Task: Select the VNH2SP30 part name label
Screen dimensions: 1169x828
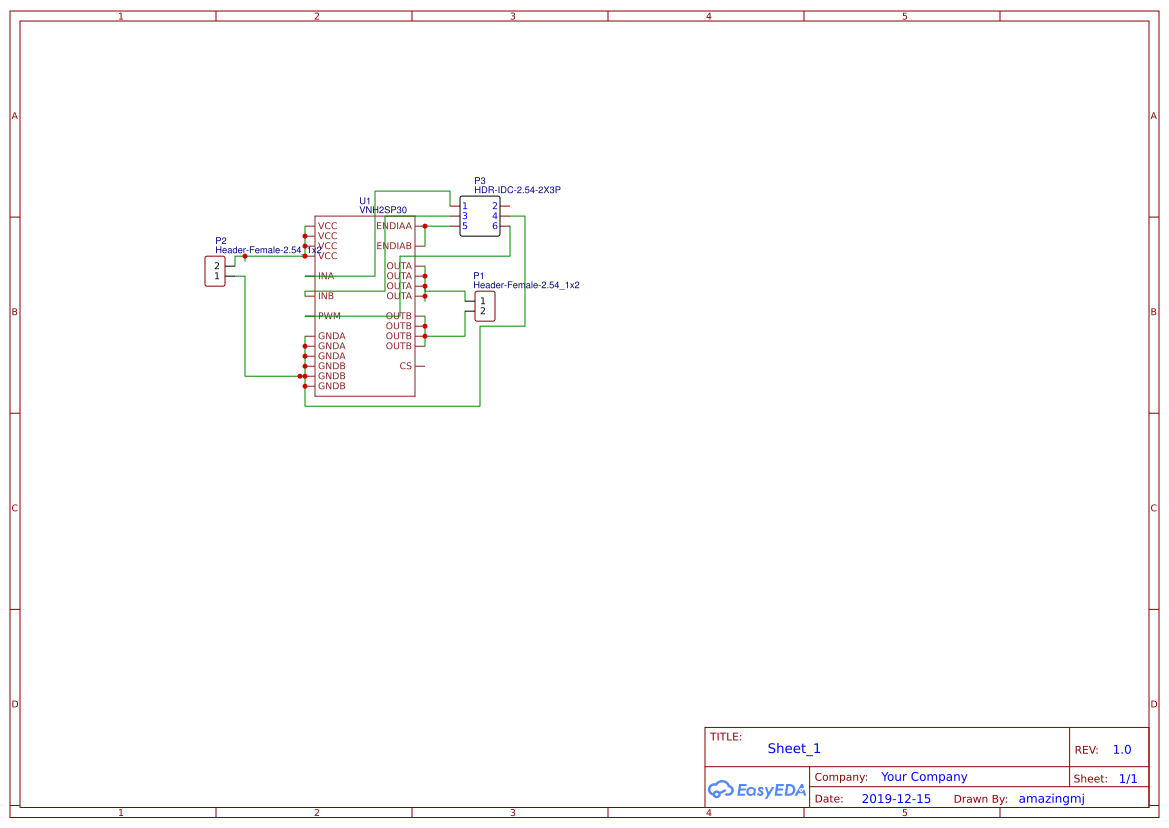Action: pos(383,210)
